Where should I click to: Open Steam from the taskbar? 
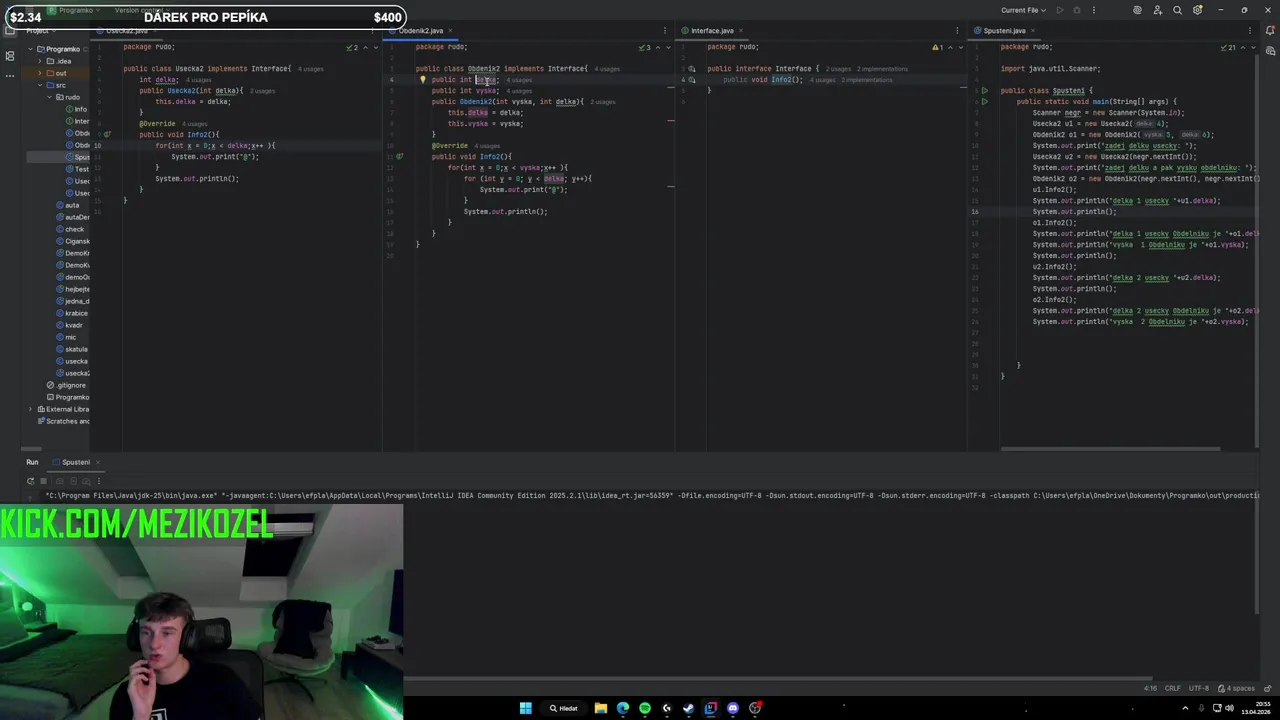click(x=689, y=708)
